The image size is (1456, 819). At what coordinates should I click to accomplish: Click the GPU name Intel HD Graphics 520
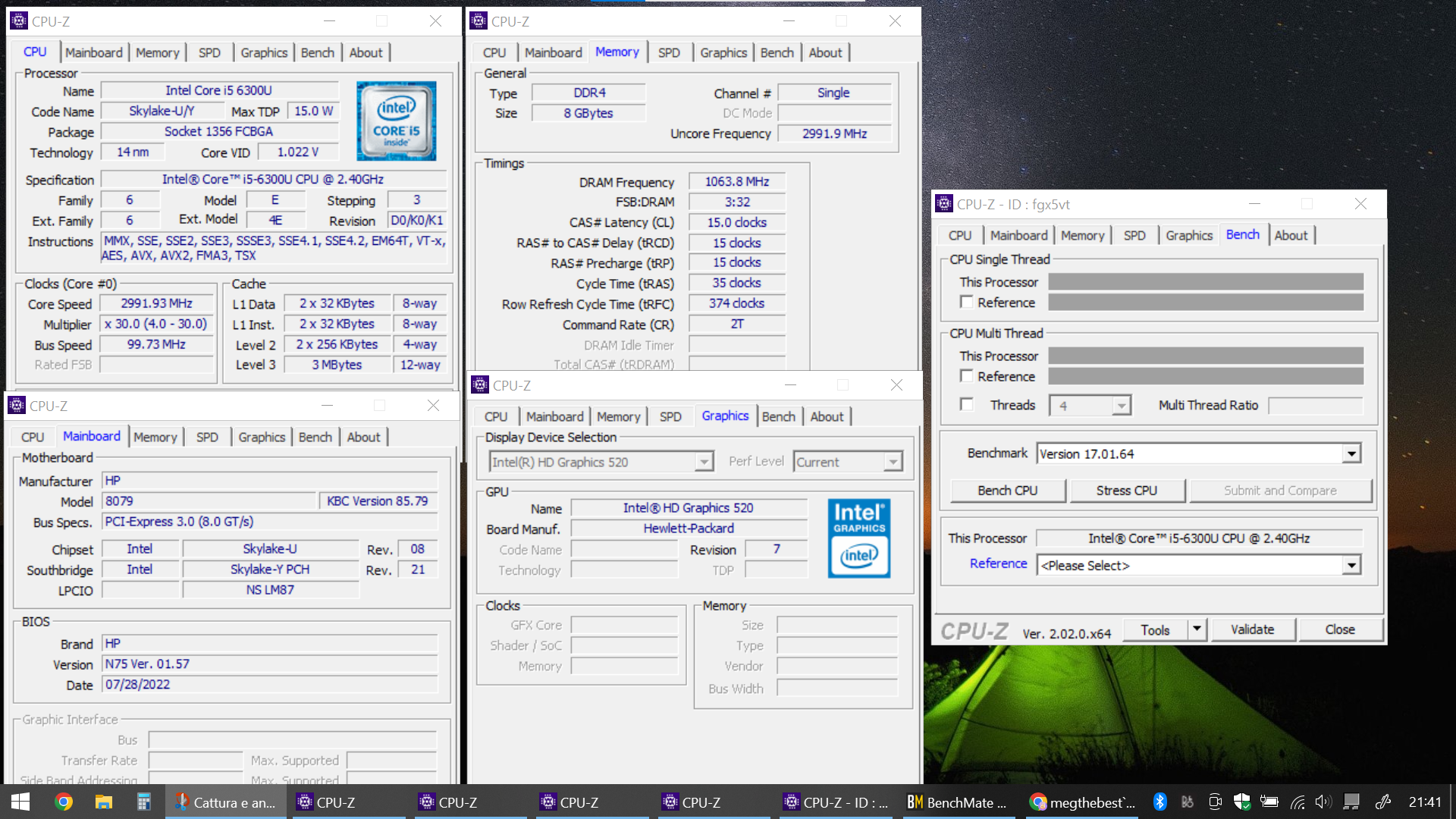point(689,508)
